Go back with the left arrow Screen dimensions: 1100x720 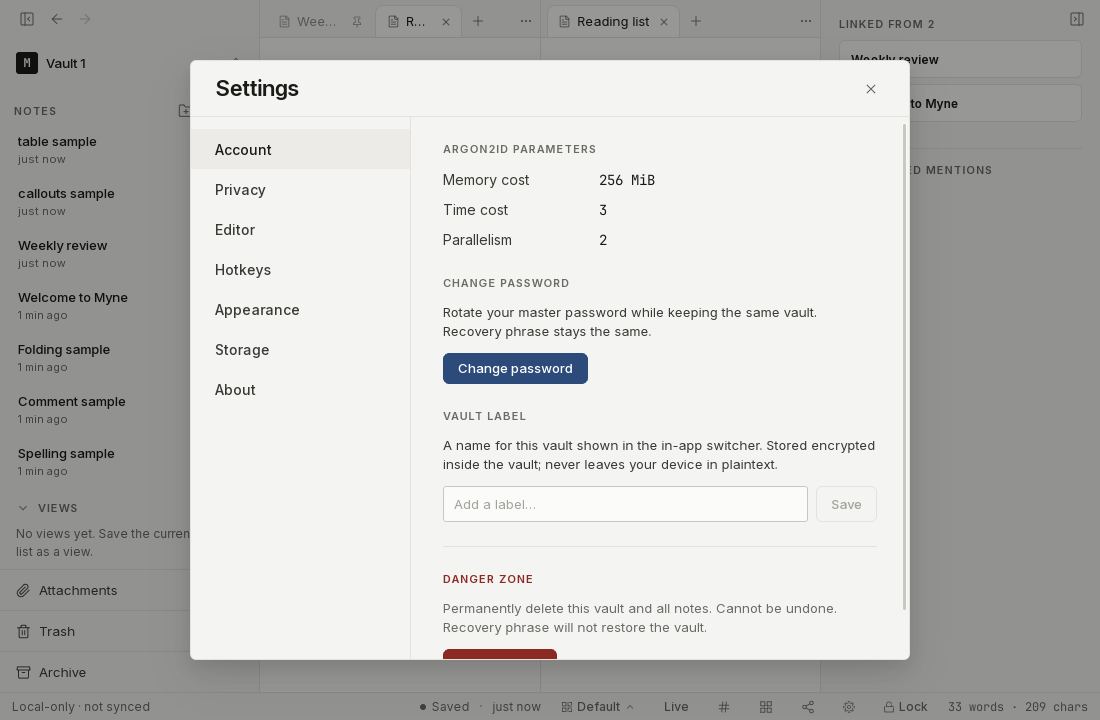(57, 19)
